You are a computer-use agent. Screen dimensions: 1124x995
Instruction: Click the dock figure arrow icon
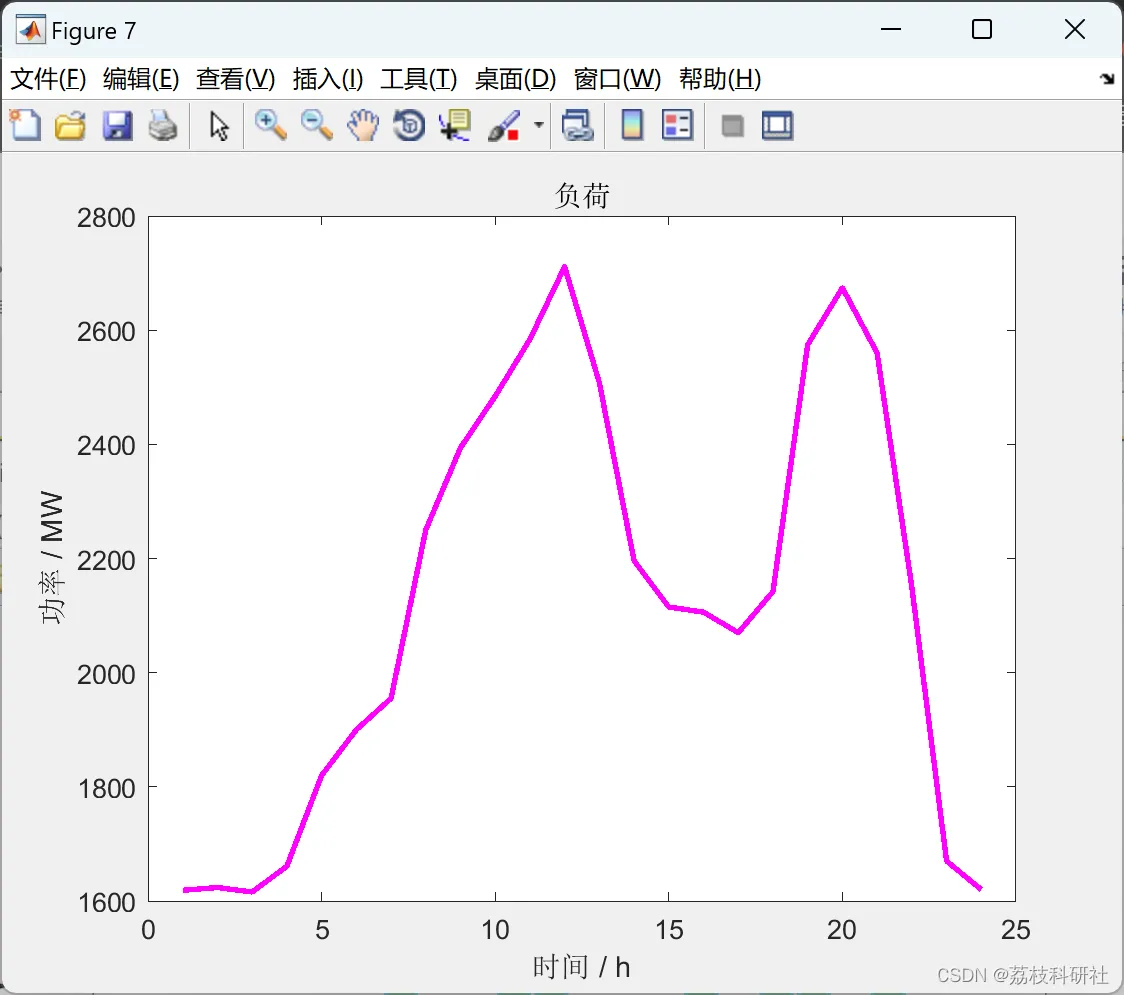[1108, 79]
